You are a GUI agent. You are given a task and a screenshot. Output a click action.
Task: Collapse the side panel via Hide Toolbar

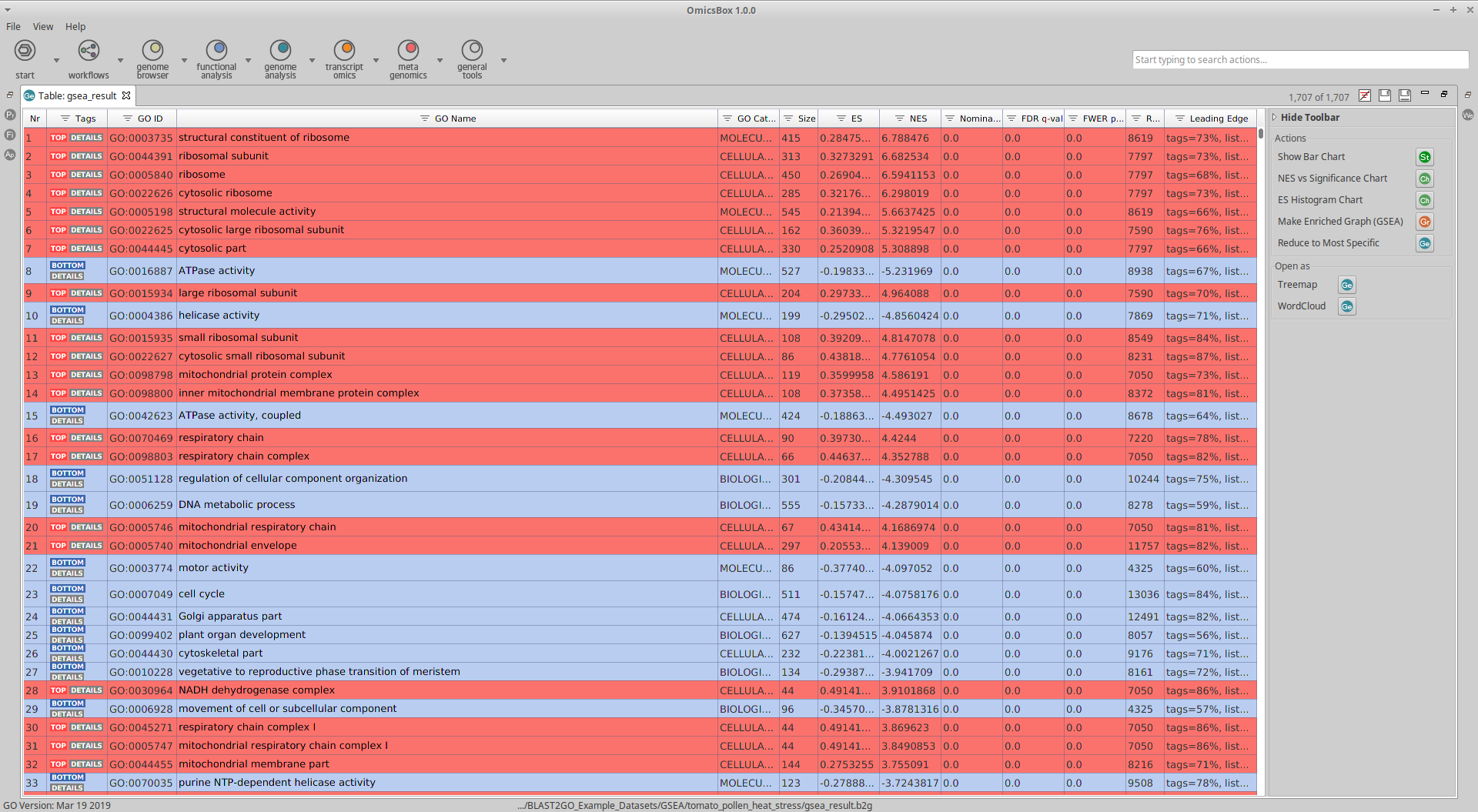1309,118
